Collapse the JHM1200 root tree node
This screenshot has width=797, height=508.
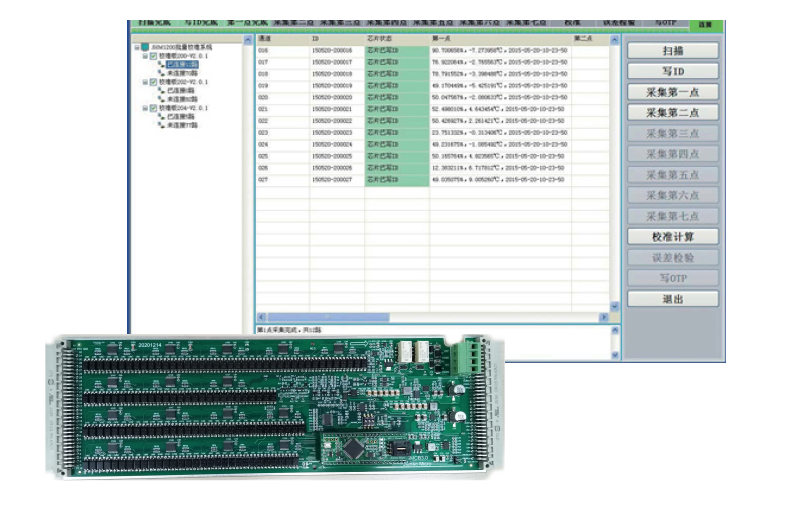tap(137, 47)
